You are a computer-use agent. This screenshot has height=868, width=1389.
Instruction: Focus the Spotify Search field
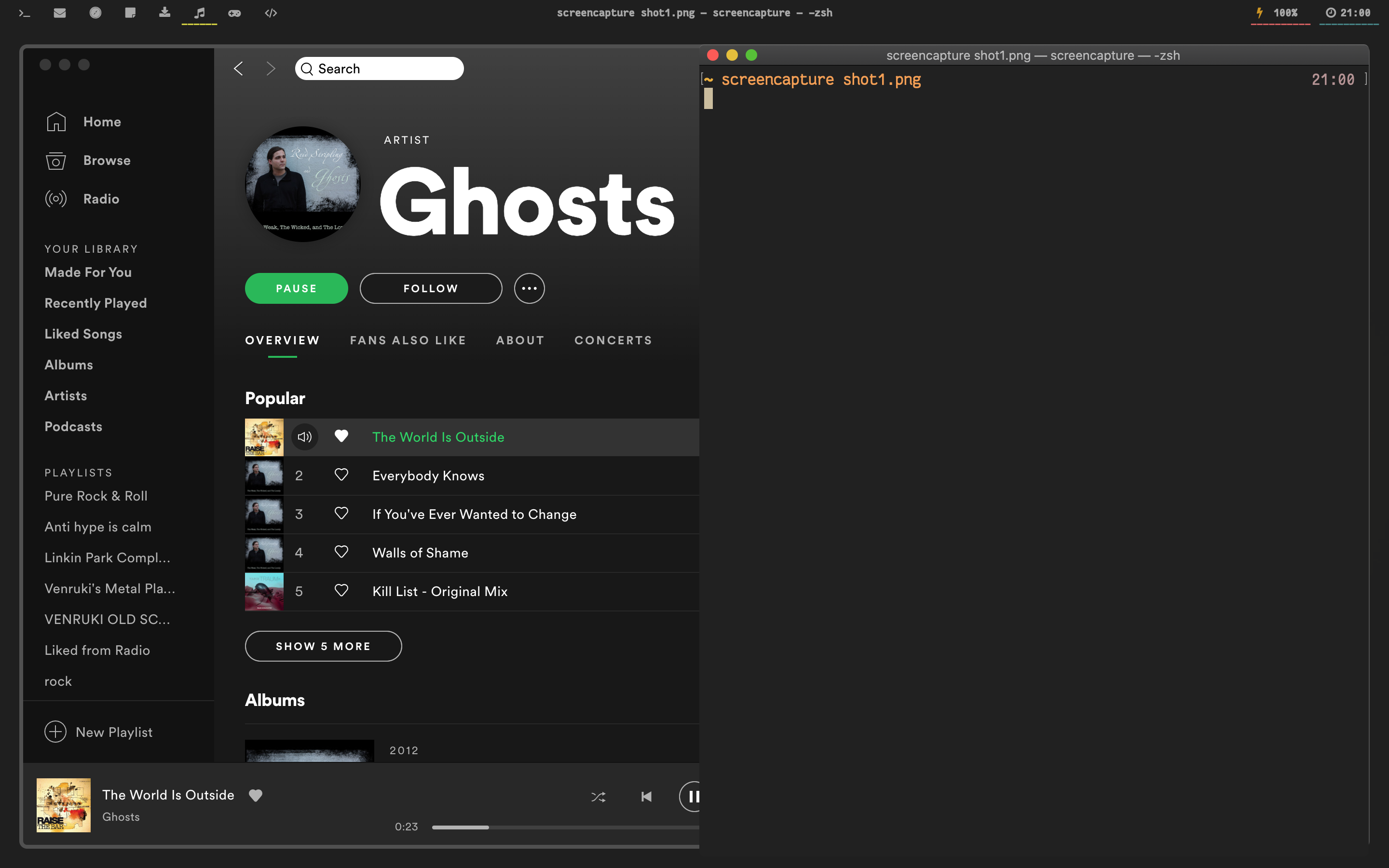[x=380, y=69]
